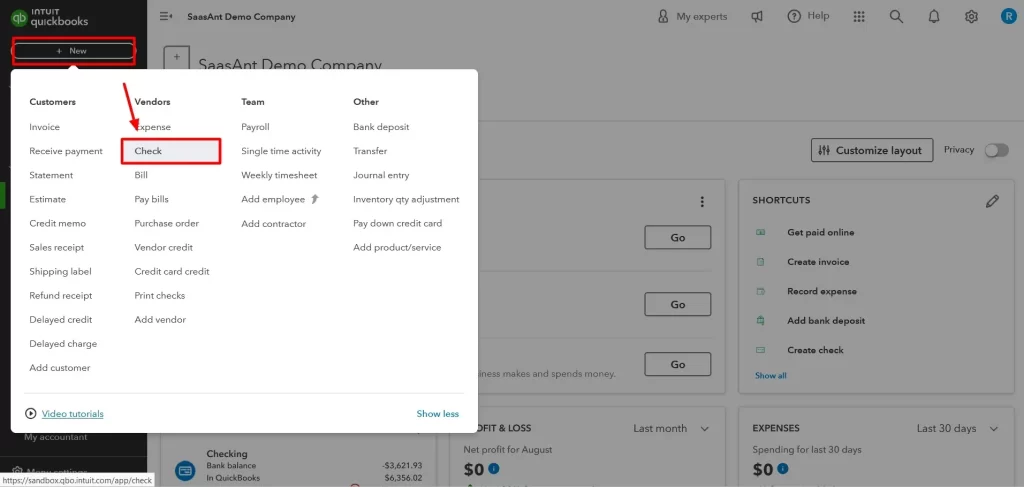Image resolution: width=1024 pixels, height=487 pixels.
Task: Open My experts
Action: point(692,16)
